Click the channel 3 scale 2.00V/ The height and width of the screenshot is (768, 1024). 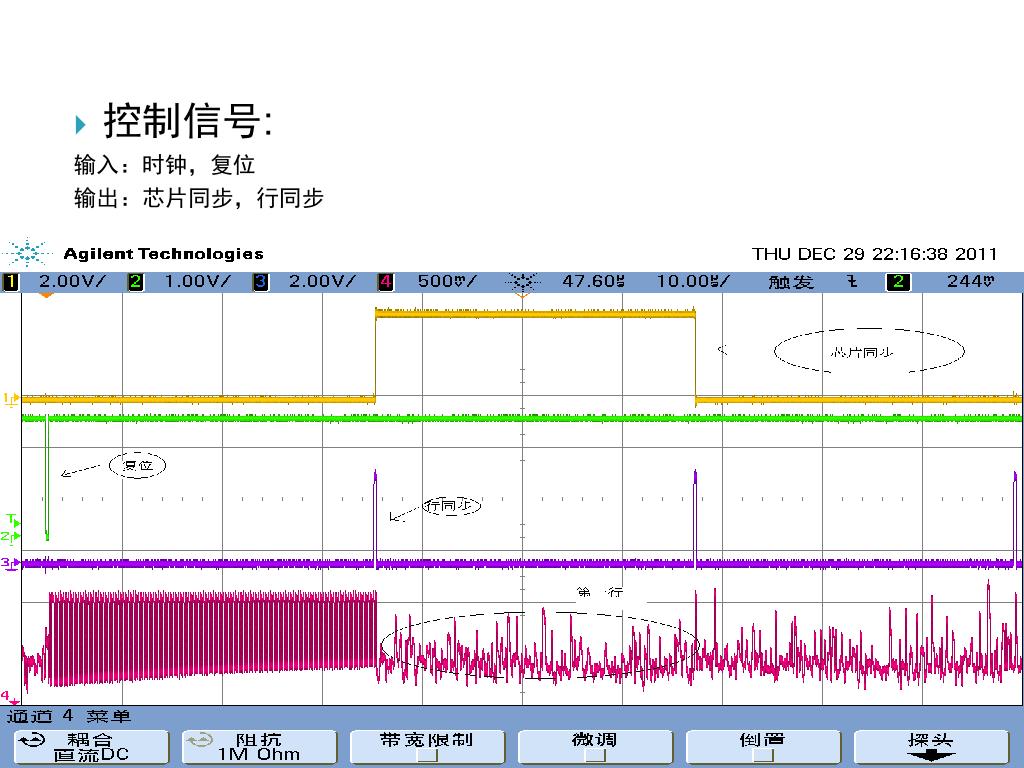tap(322, 281)
